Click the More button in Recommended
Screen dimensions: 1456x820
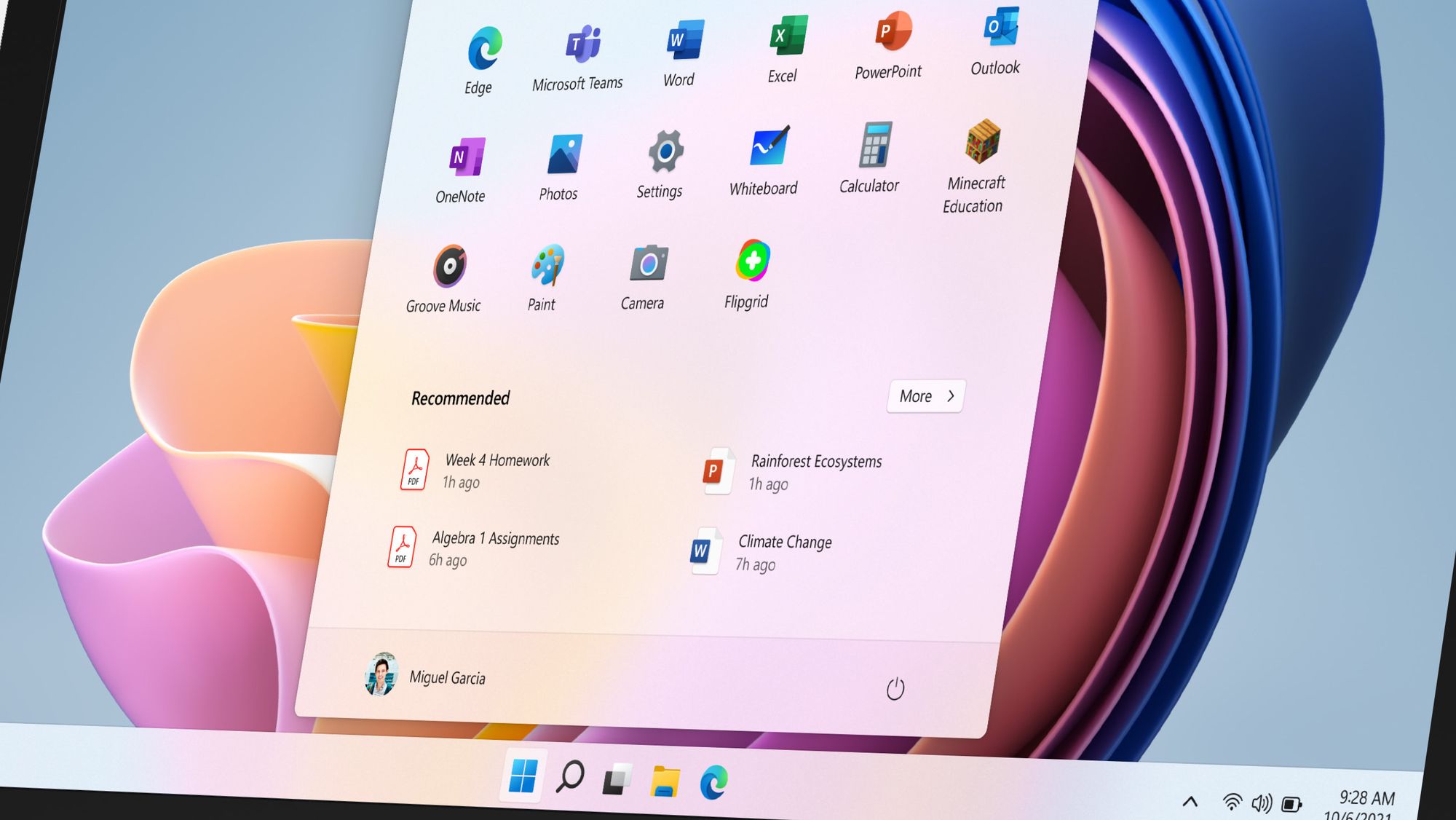pos(926,396)
